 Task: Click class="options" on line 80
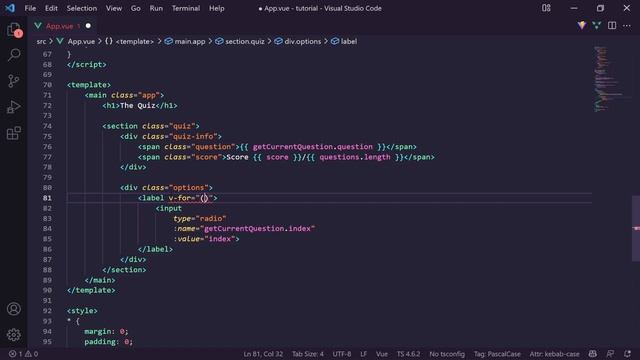pyautogui.click(x=176, y=188)
